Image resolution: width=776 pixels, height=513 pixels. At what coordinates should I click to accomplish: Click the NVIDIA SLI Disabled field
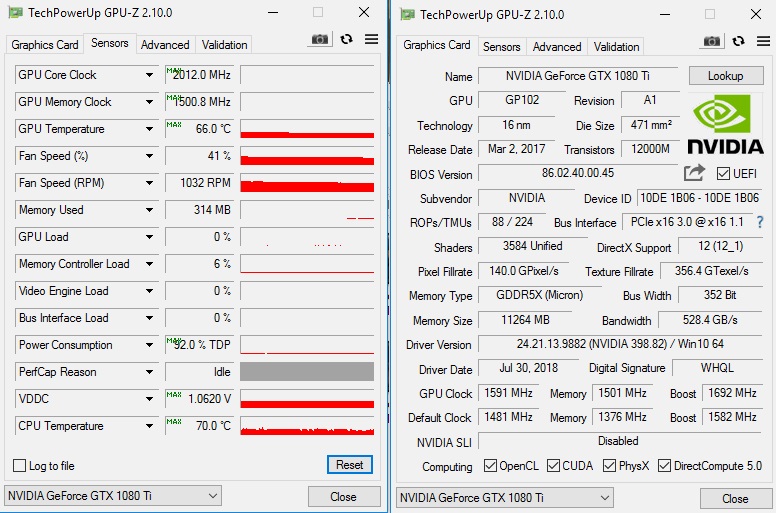click(620, 441)
